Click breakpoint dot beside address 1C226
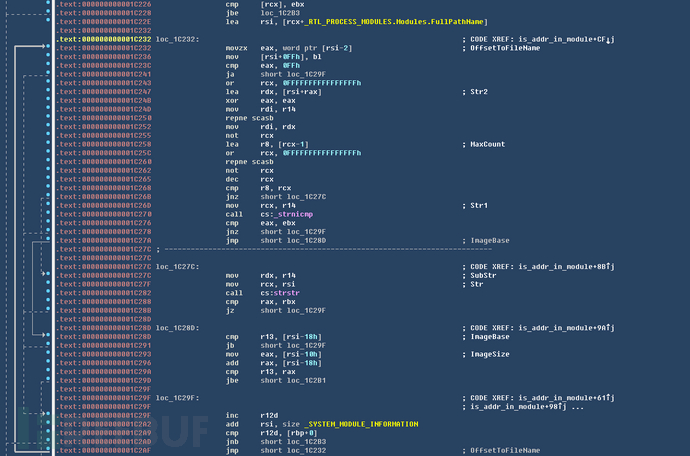This screenshot has height=456, width=690. [48, 4]
